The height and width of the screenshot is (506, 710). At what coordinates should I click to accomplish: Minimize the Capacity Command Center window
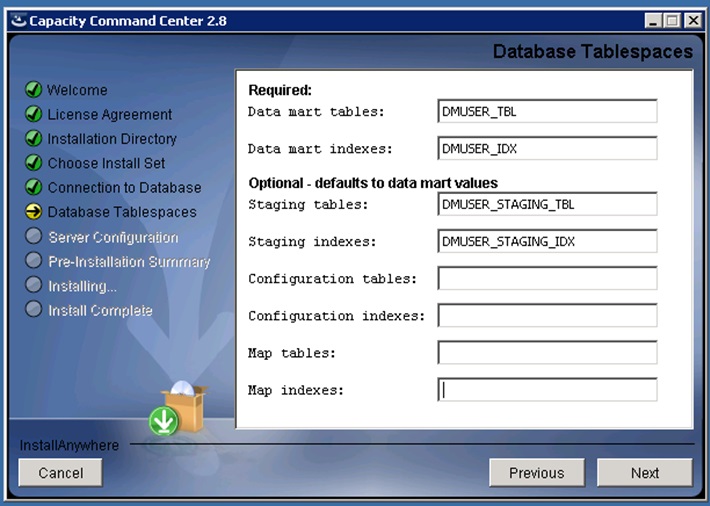point(653,21)
